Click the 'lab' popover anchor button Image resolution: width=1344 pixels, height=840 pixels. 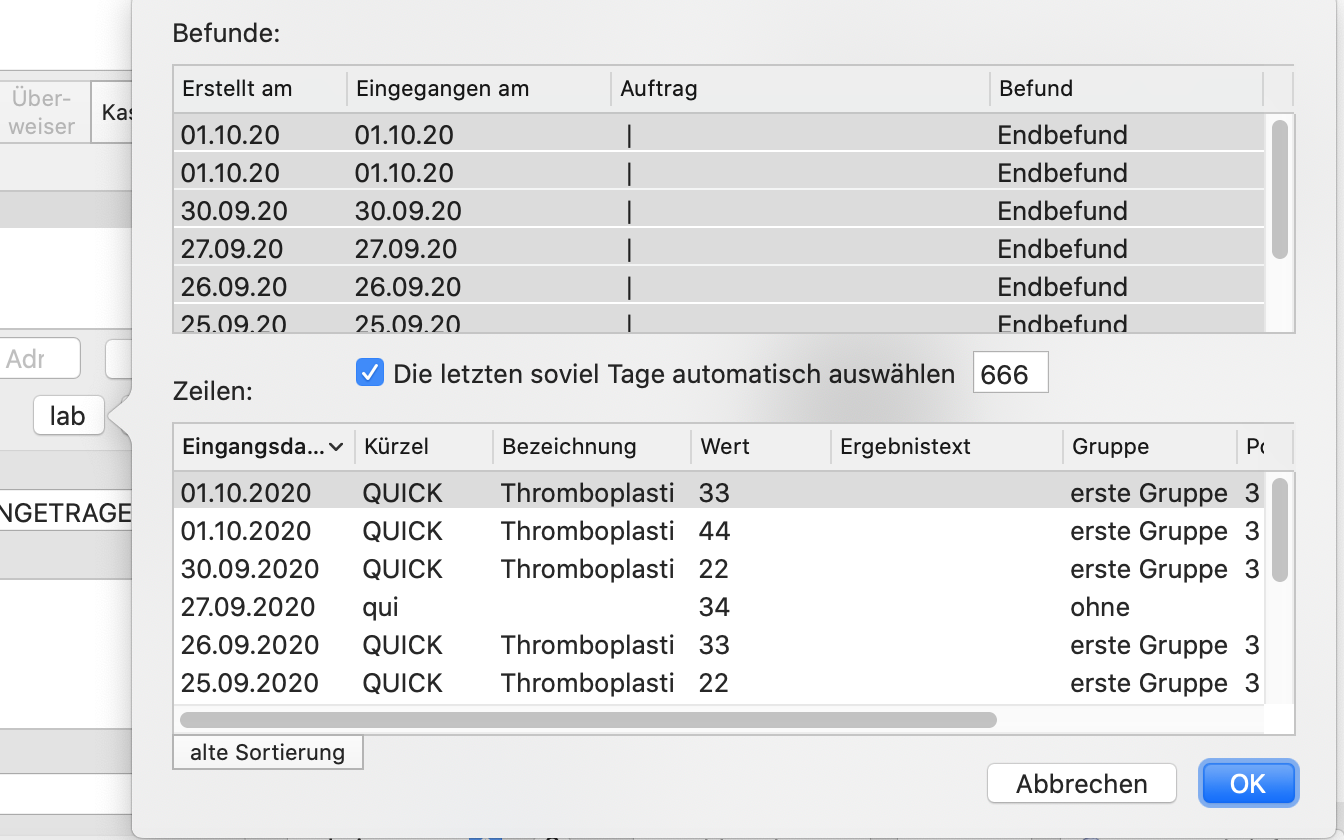click(68, 416)
